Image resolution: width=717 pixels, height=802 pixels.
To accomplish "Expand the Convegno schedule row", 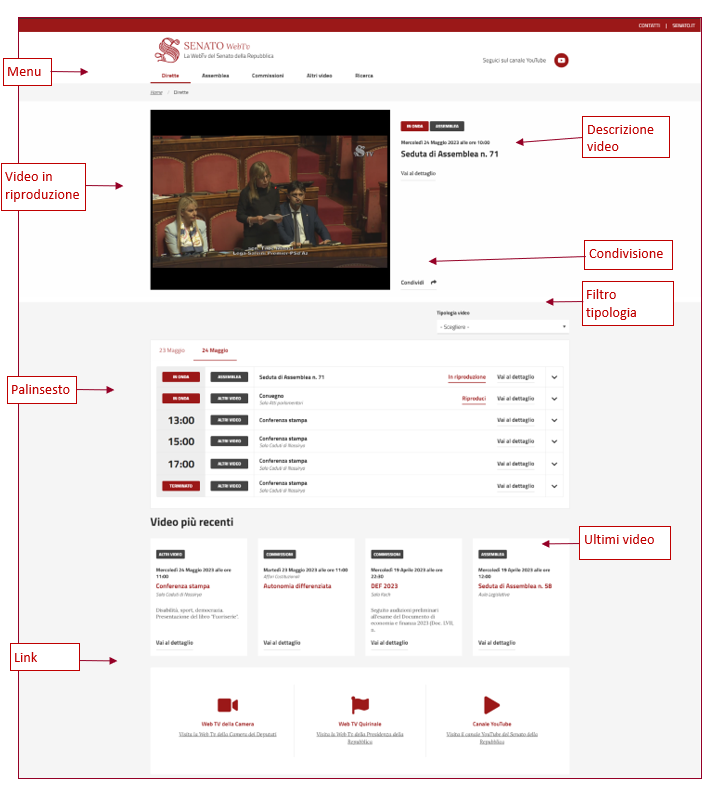I will [554, 399].
